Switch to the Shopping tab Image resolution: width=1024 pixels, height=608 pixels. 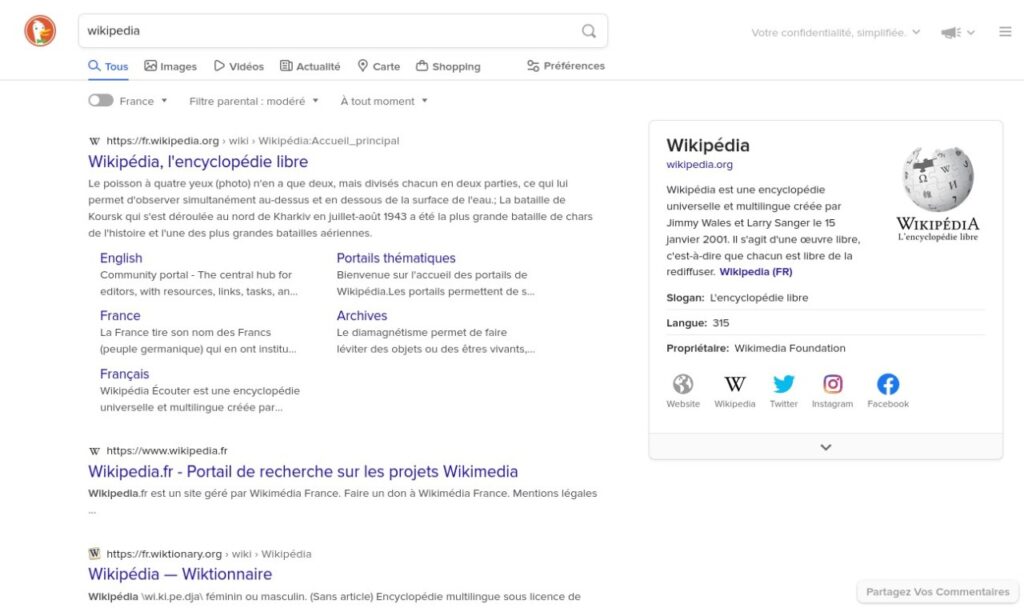448,67
